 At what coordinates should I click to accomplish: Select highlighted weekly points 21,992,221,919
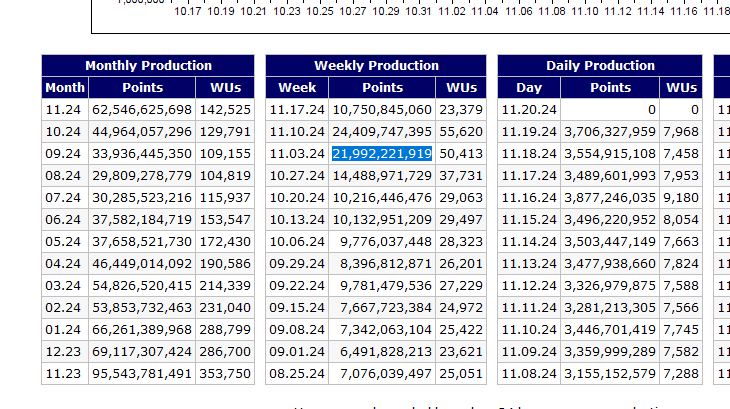click(x=382, y=154)
